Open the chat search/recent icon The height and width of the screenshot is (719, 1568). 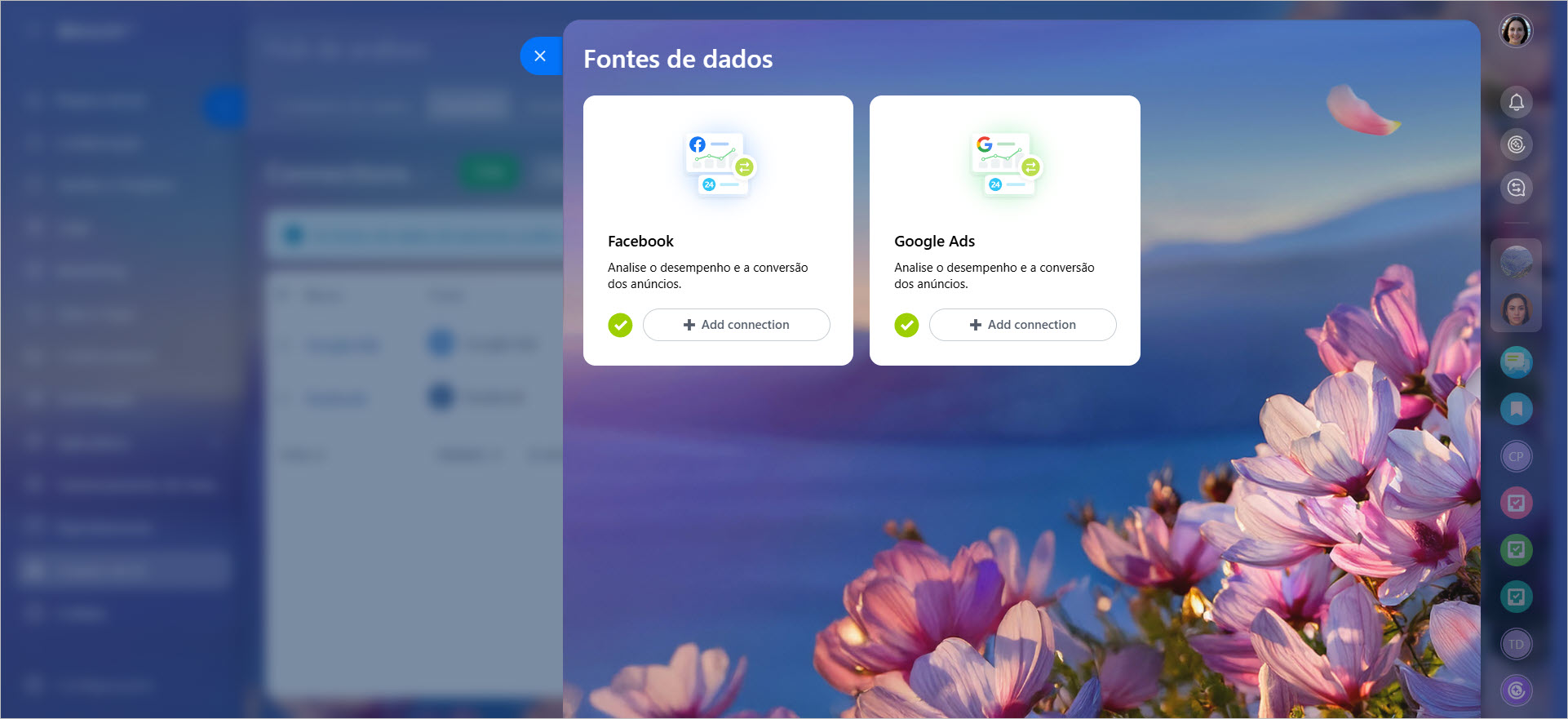pyautogui.click(x=1516, y=188)
